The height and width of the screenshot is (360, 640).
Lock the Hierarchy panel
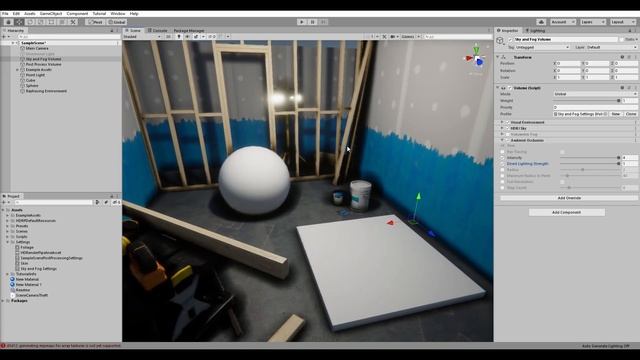click(112, 31)
